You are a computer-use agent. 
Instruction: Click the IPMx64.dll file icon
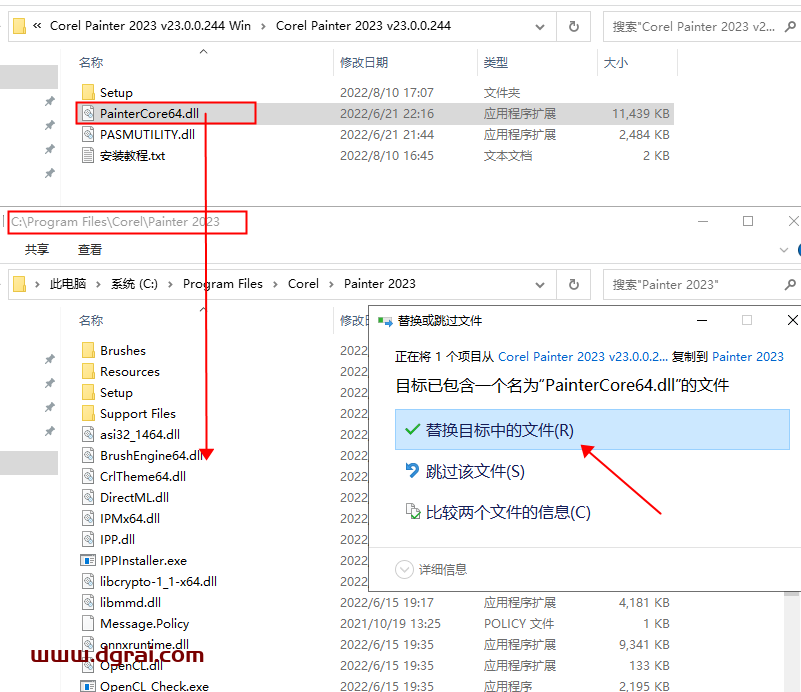(88, 518)
